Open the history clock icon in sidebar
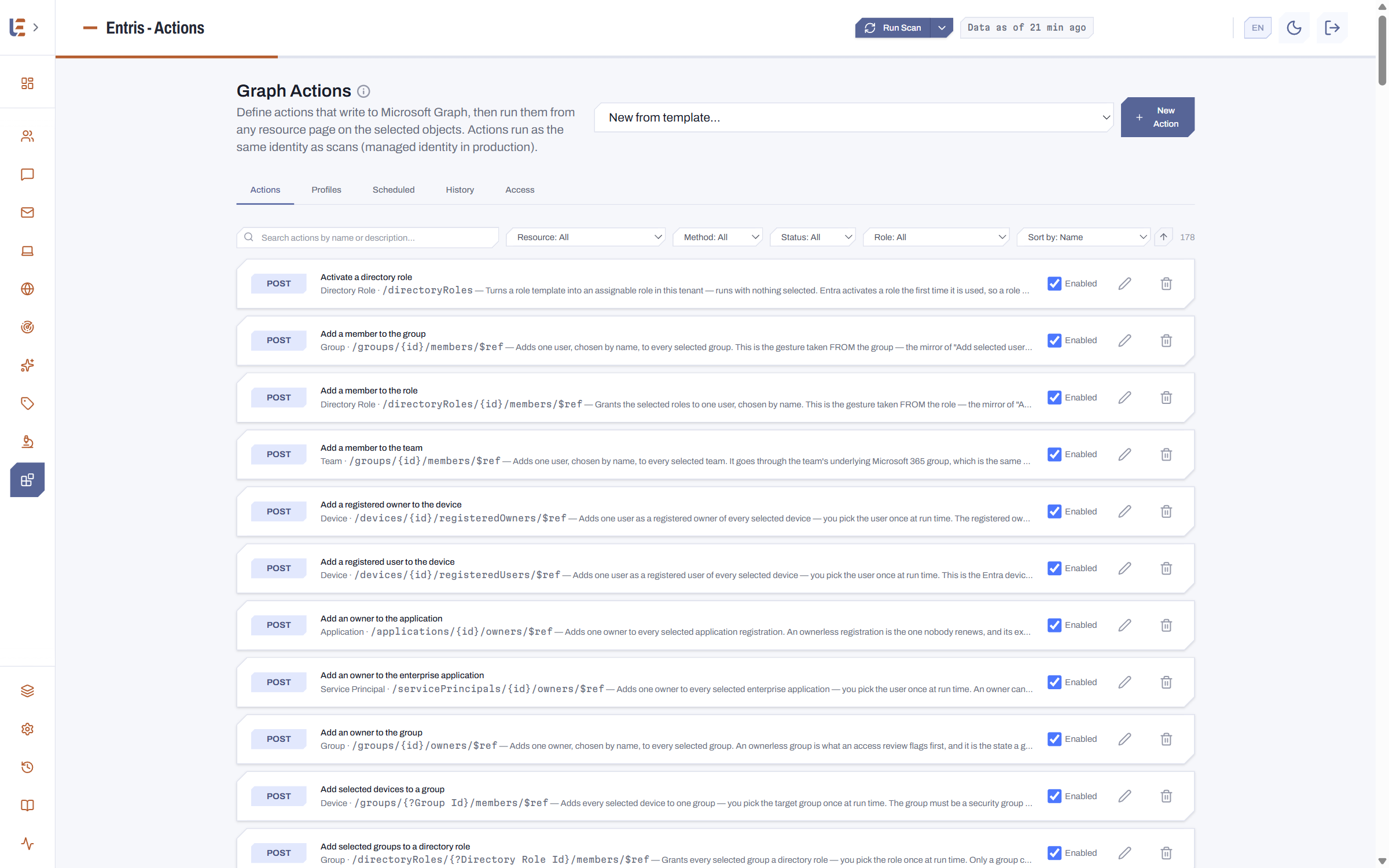 [27, 767]
